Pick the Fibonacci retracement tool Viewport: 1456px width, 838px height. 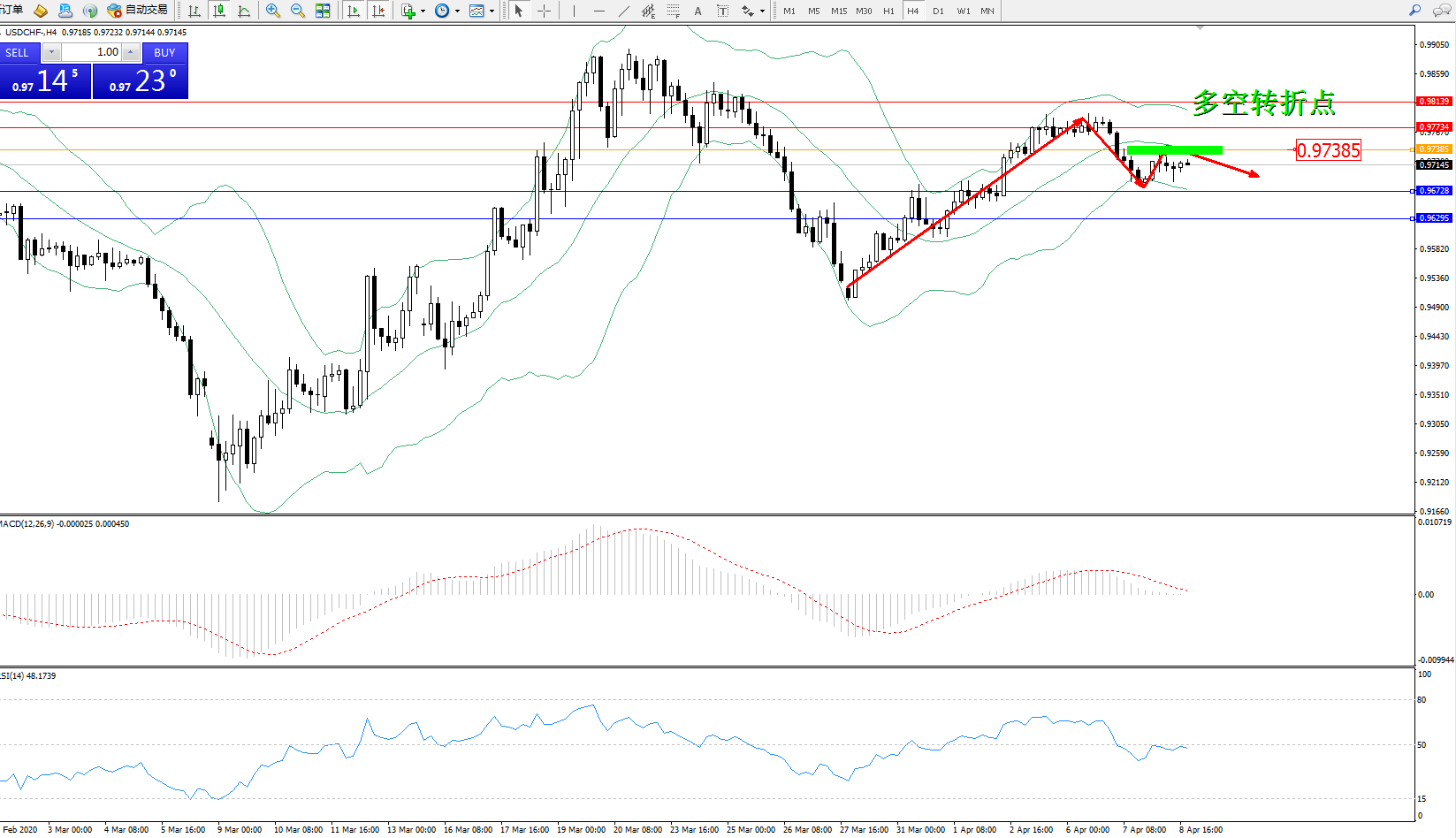(674, 11)
